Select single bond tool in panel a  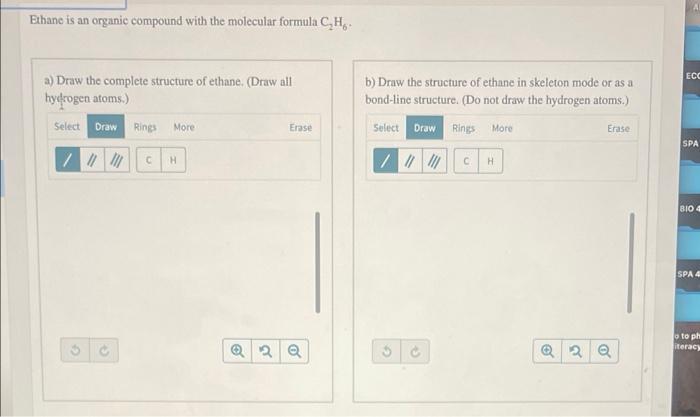68,160
